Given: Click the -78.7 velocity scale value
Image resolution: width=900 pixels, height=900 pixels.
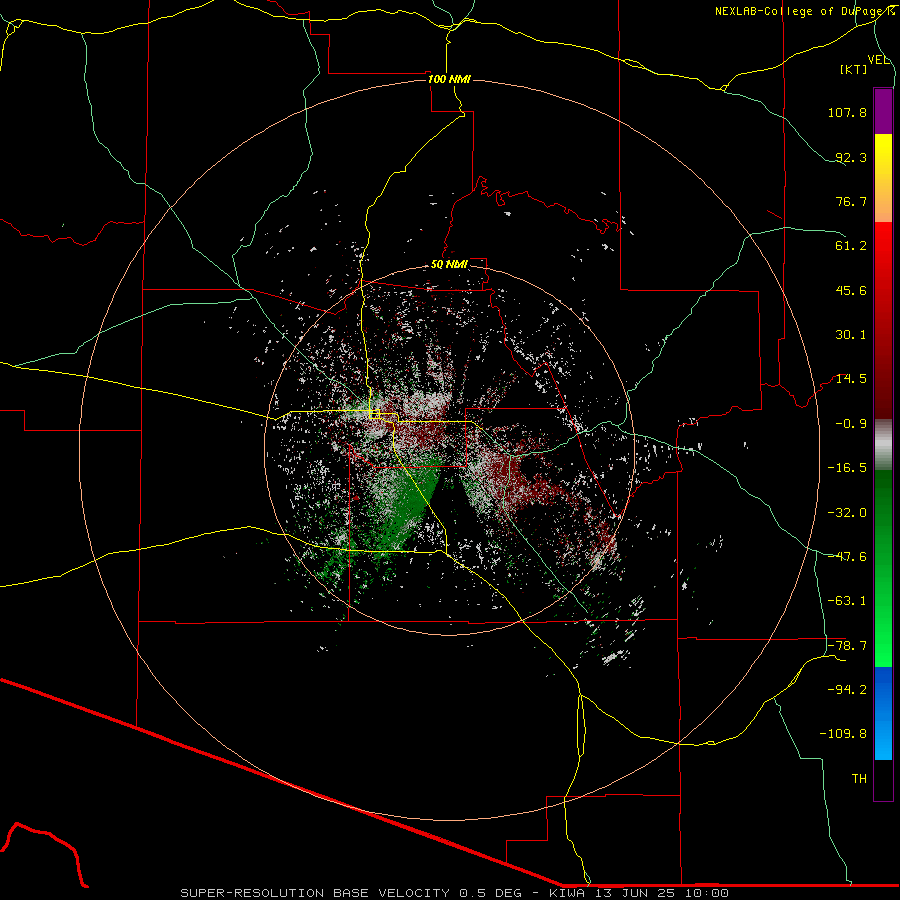Looking at the screenshot, I should point(847,646).
